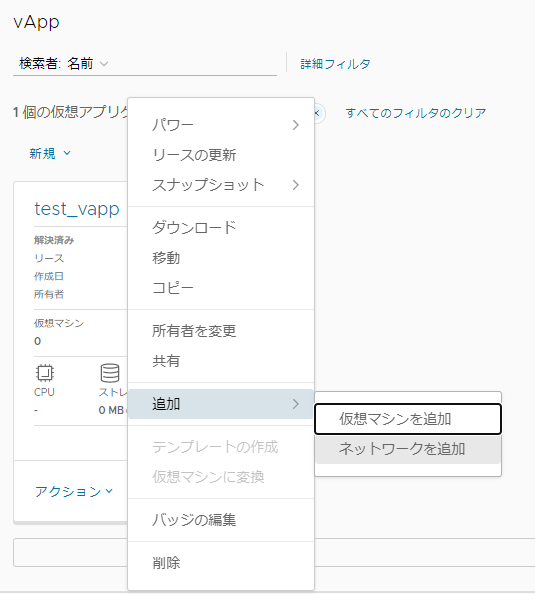Click the 仮想マシン count label

[x=59, y=323]
